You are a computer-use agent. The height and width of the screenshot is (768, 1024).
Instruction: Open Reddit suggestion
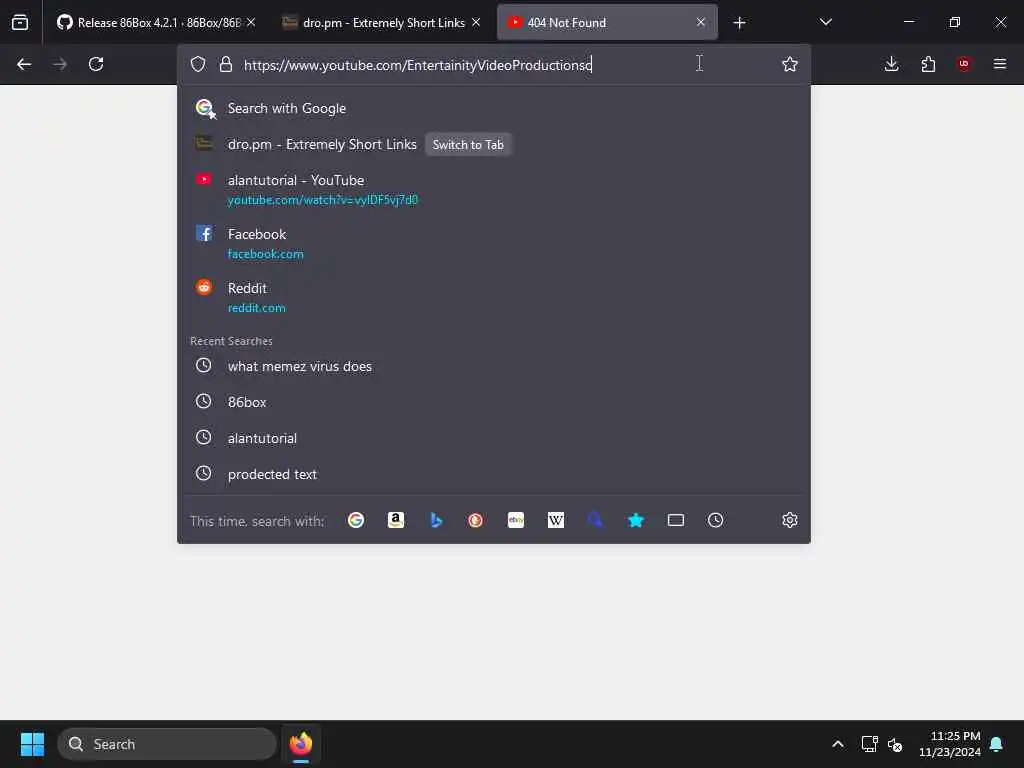[494, 298]
